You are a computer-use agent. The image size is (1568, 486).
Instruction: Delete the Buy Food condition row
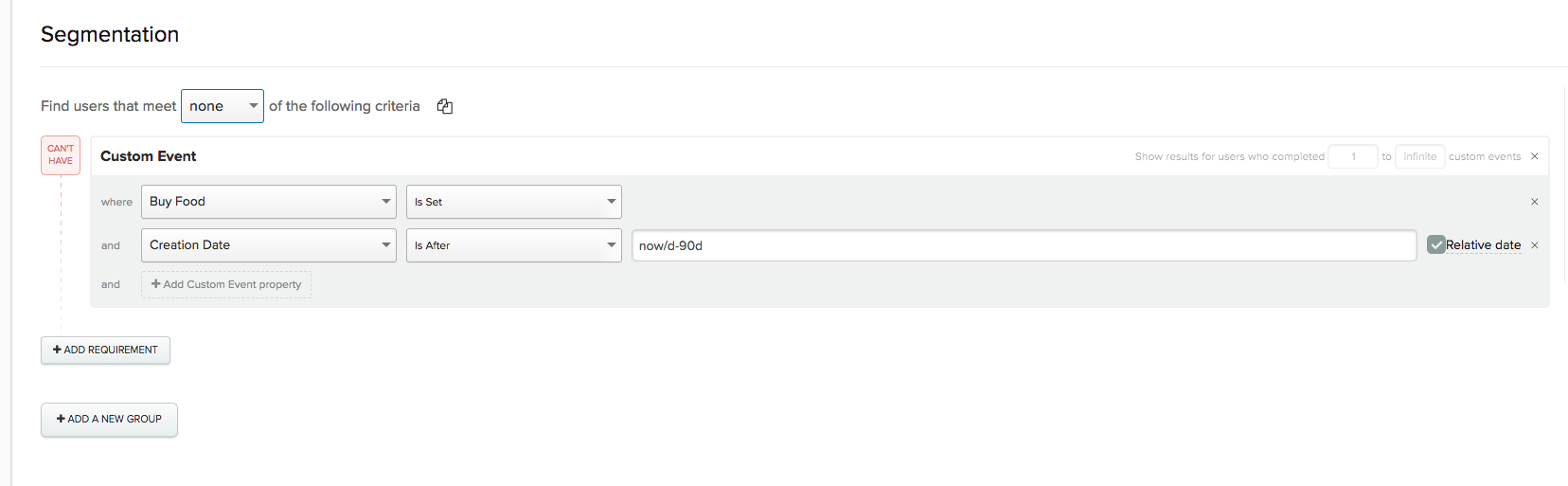[x=1535, y=202]
